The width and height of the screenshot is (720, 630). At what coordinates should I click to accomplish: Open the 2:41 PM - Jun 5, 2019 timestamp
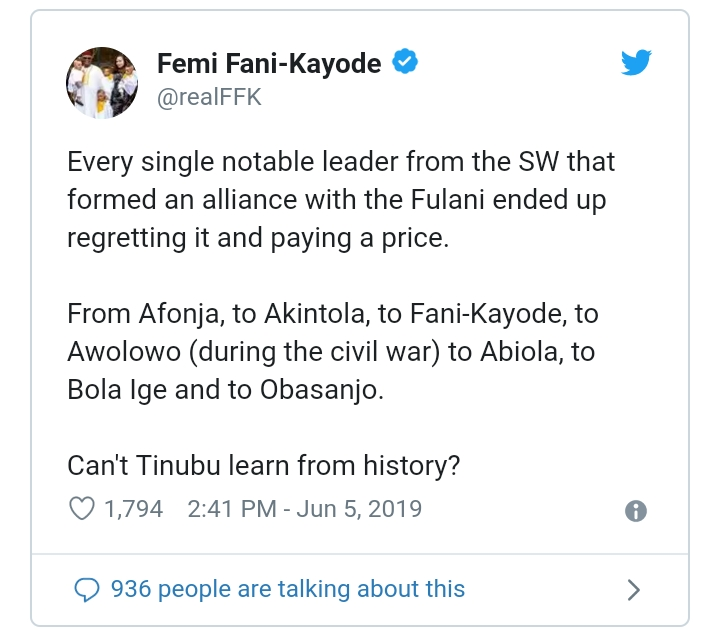(304, 509)
